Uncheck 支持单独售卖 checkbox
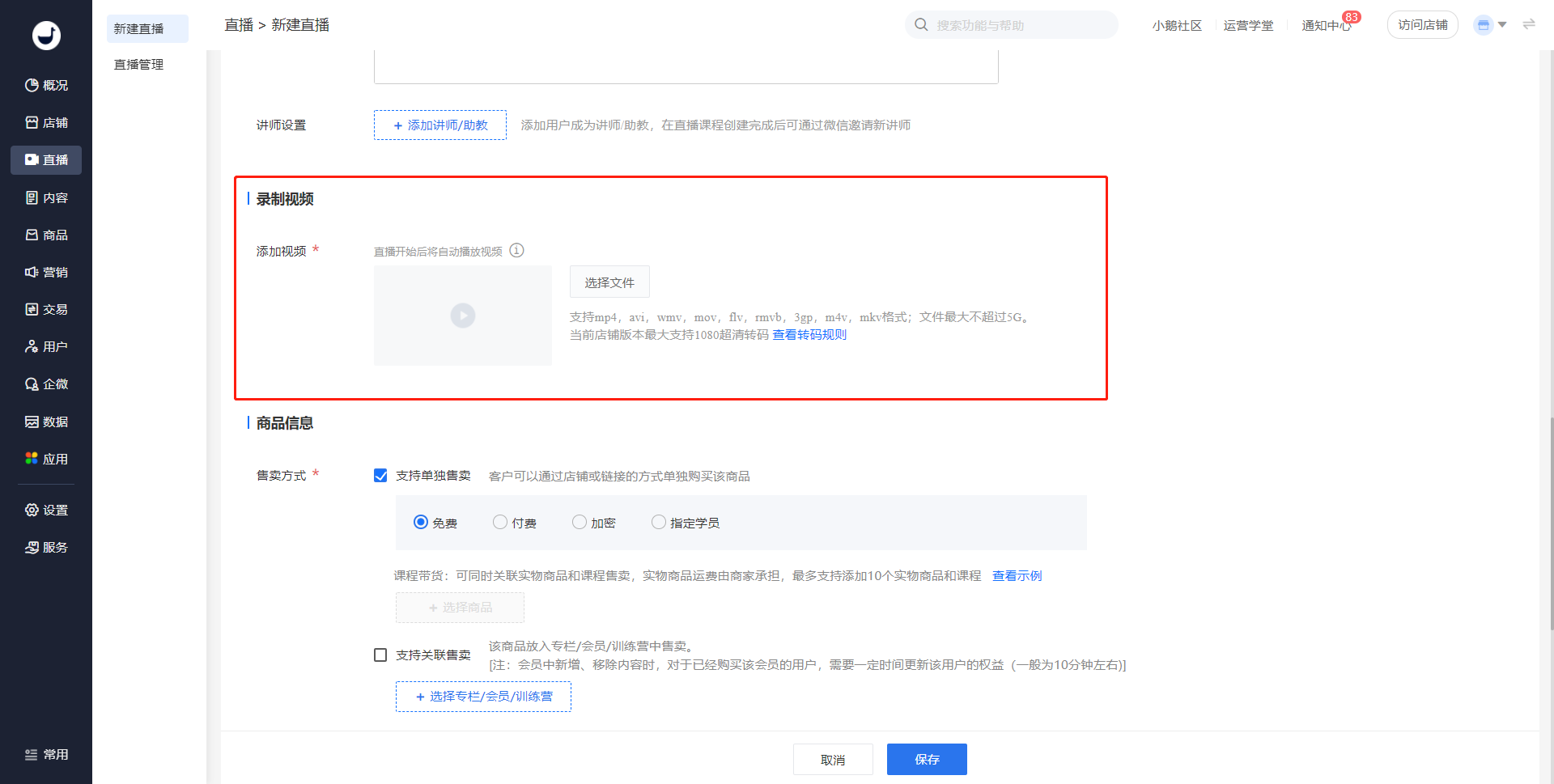This screenshot has height=784, width=1554. pyautogui.click(x=380, y=476)
